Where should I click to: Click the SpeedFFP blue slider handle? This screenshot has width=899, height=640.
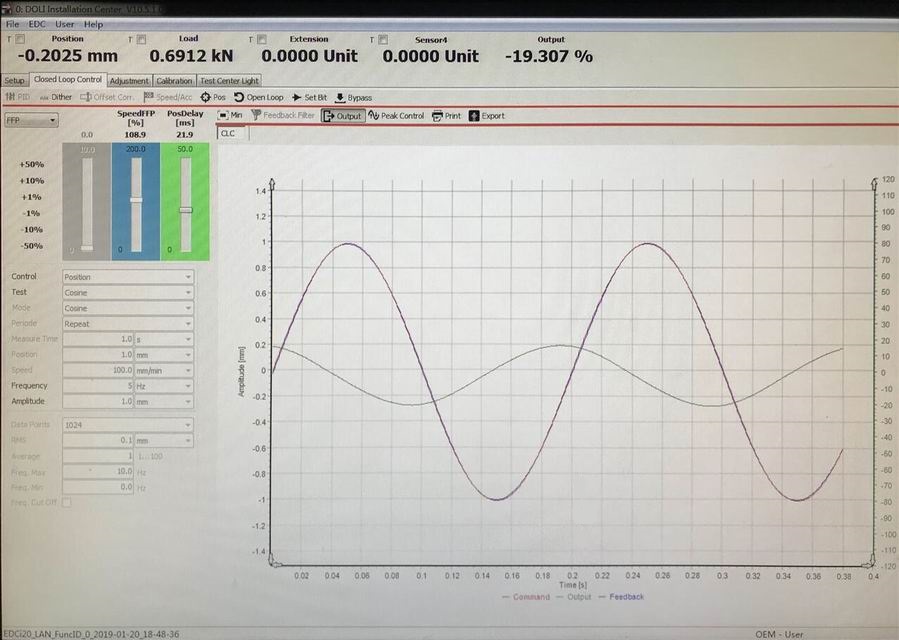(136, 201)
